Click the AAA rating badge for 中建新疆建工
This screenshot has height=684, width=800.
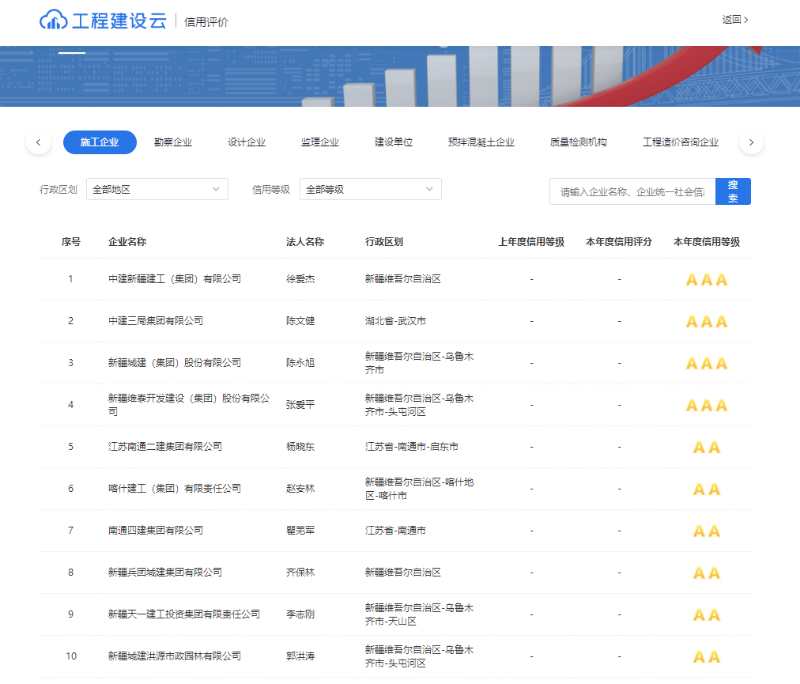click(x=706, y=279)
